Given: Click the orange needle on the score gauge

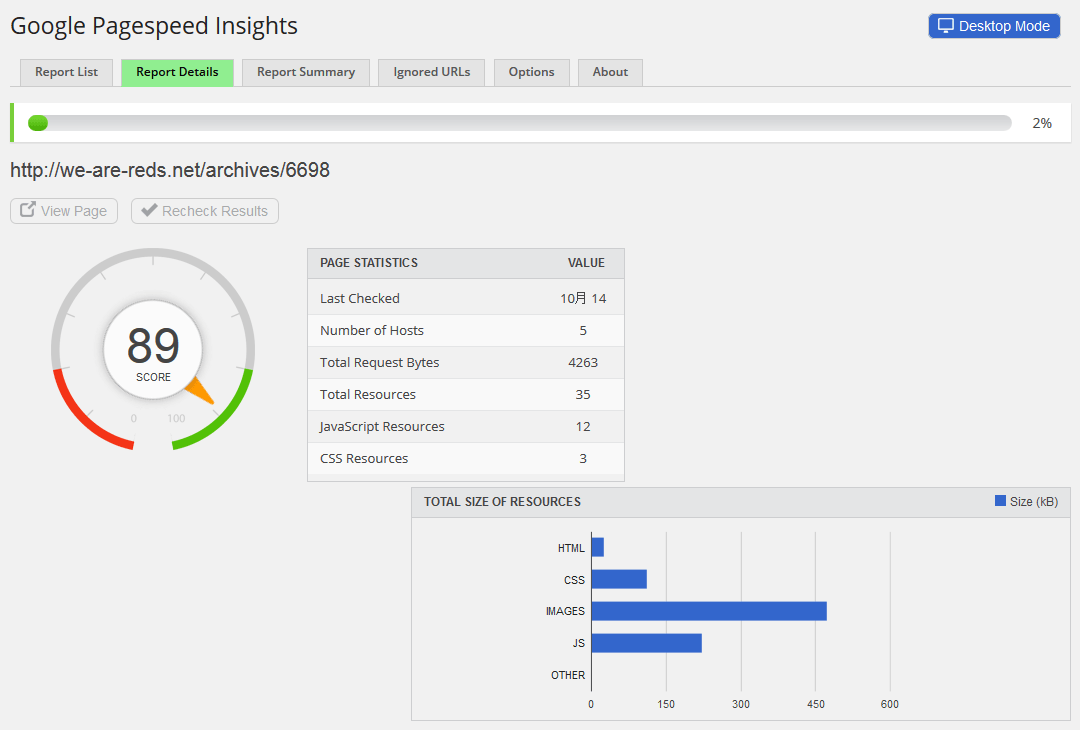Looking at the screenshot, I should (x=200, y=390).
